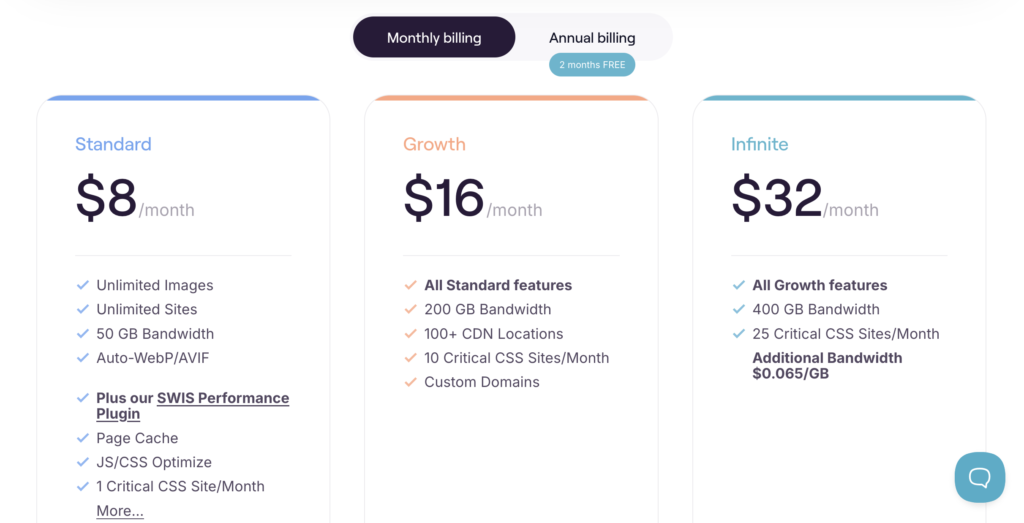The width and height of the screenshot is (1024, 523).
Task: Select the Standard plan heading
Action: (x=113, y=144)
